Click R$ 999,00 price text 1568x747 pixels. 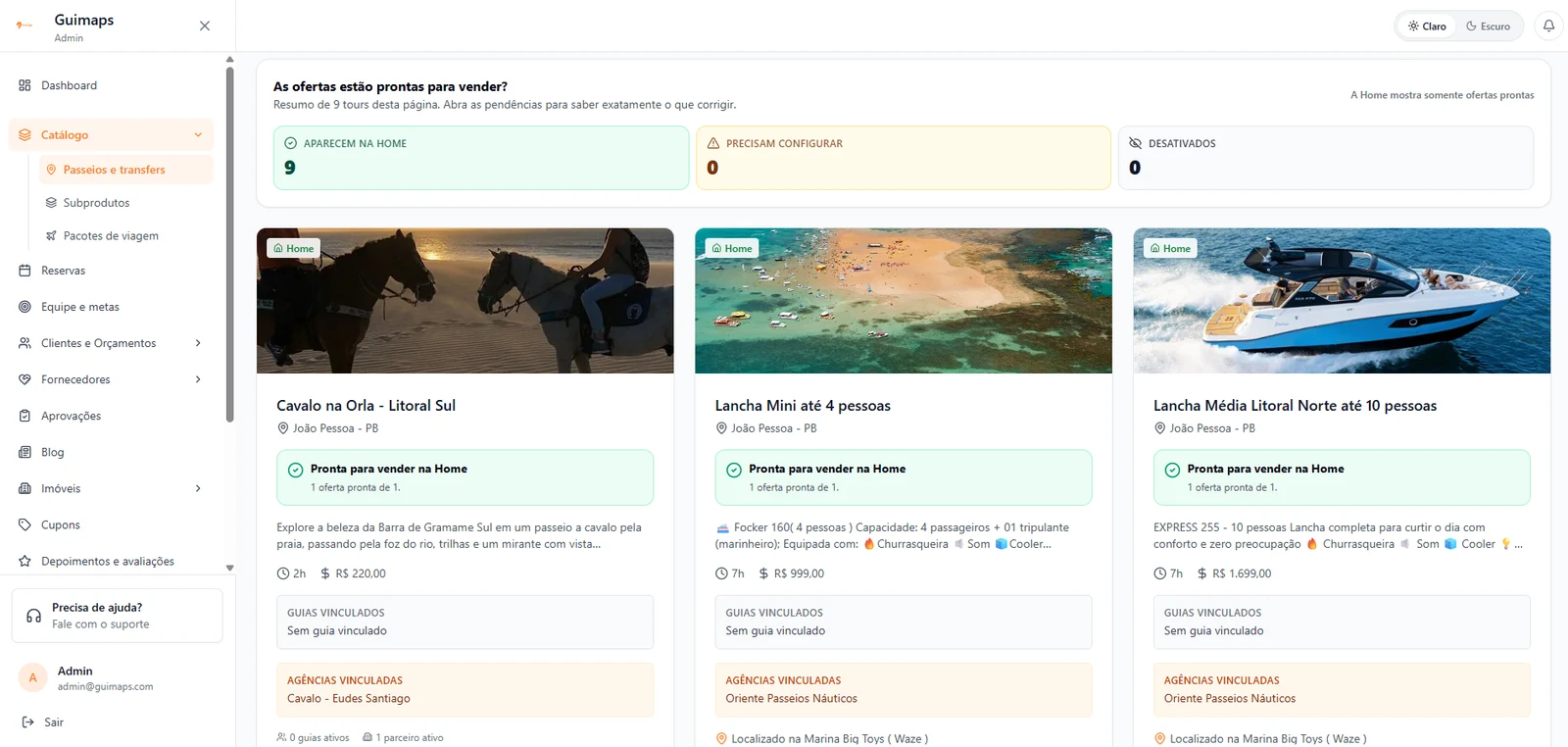tap(799, 573)
